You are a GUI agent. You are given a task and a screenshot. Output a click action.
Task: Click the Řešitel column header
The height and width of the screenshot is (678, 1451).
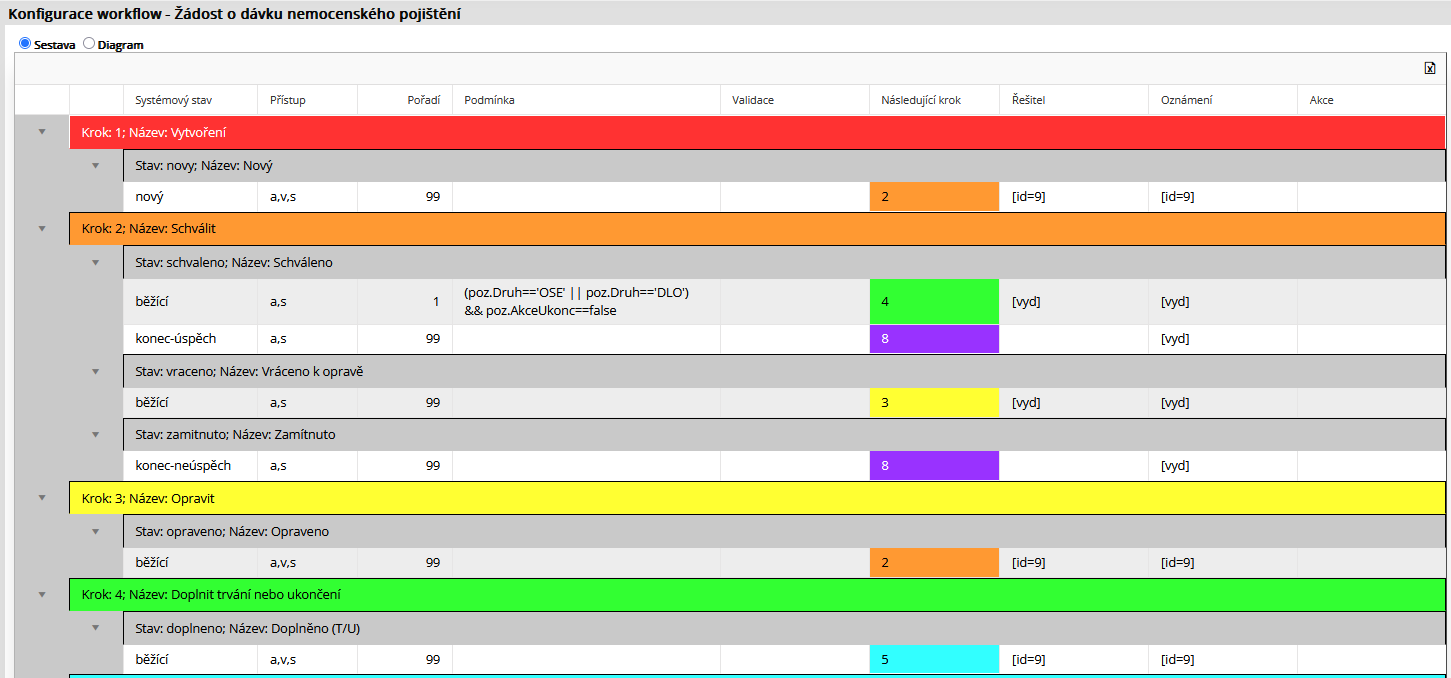click(1074, 100)
